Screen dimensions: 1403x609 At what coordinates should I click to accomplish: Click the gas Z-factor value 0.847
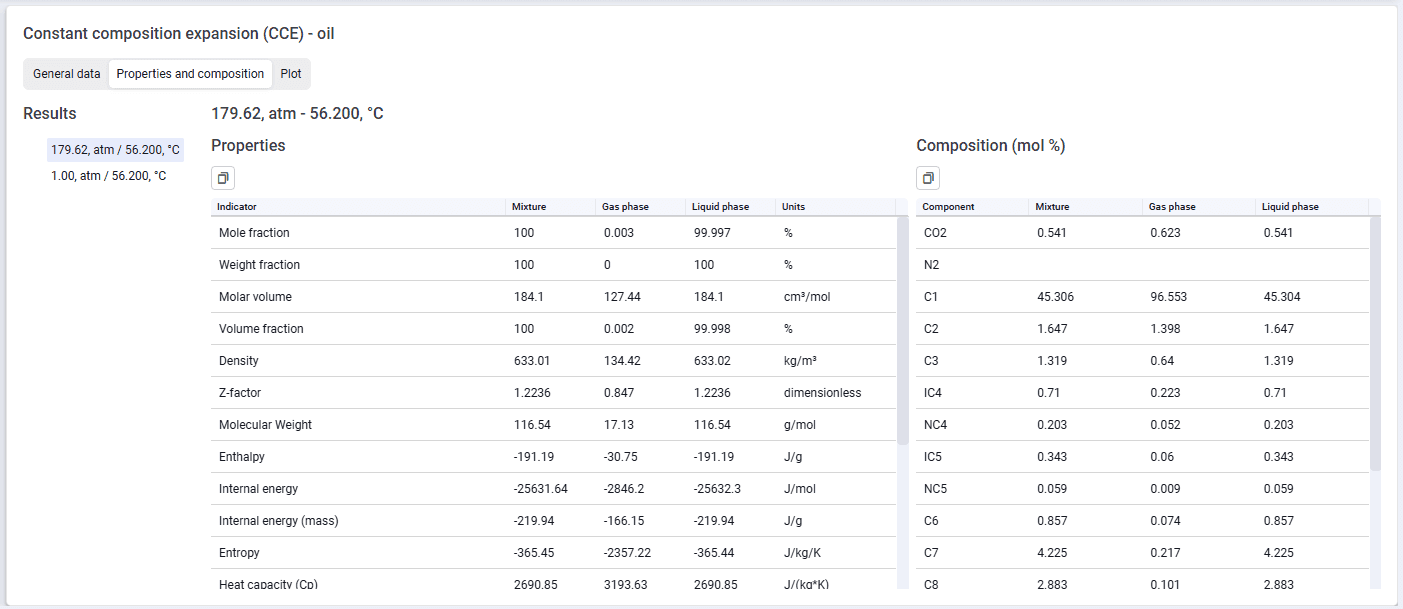(x=619, y=393)
